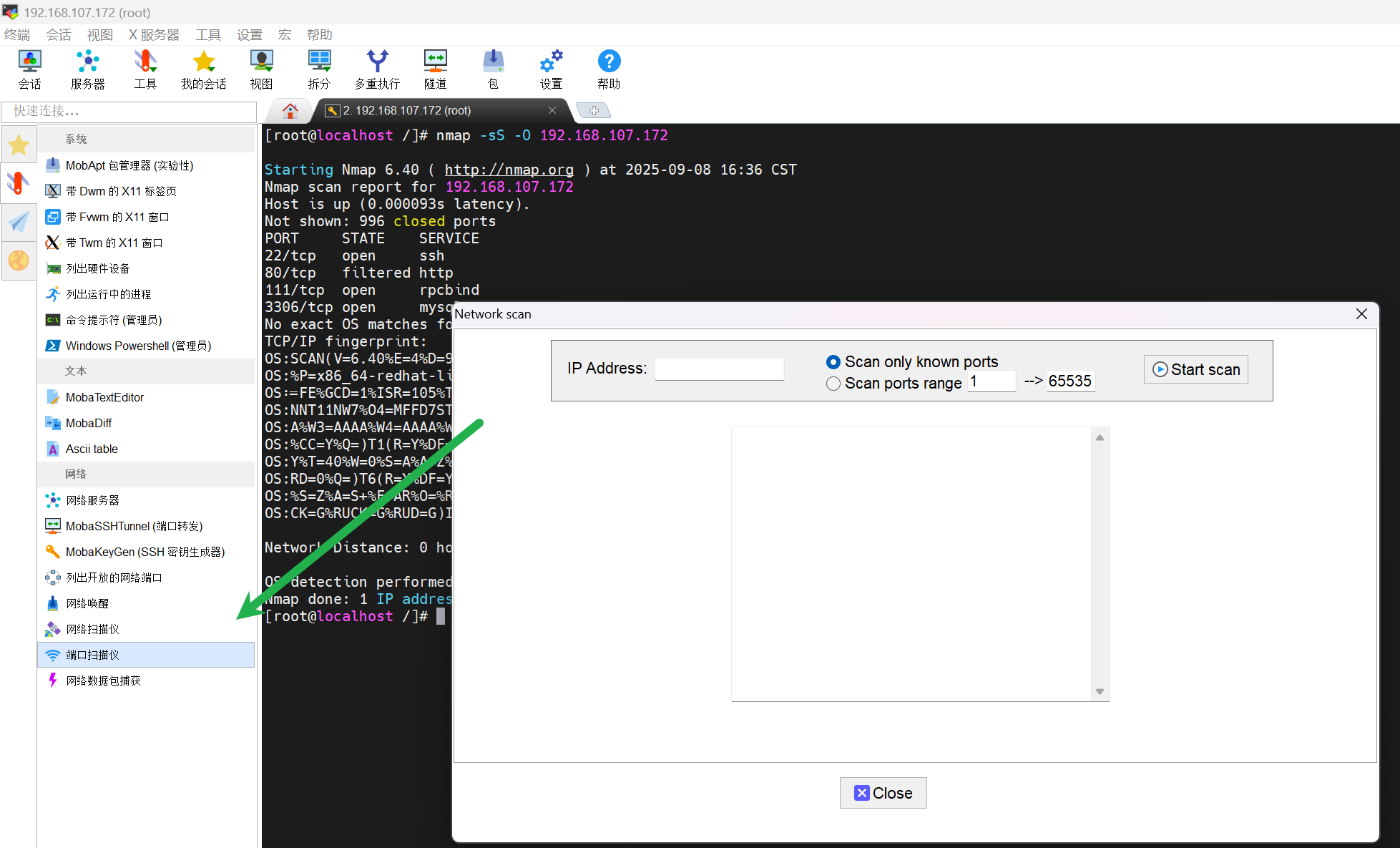This screenshot has width=1400, height=848.
Task: Close Network scan dialog with X
Action: [1361, 314]
